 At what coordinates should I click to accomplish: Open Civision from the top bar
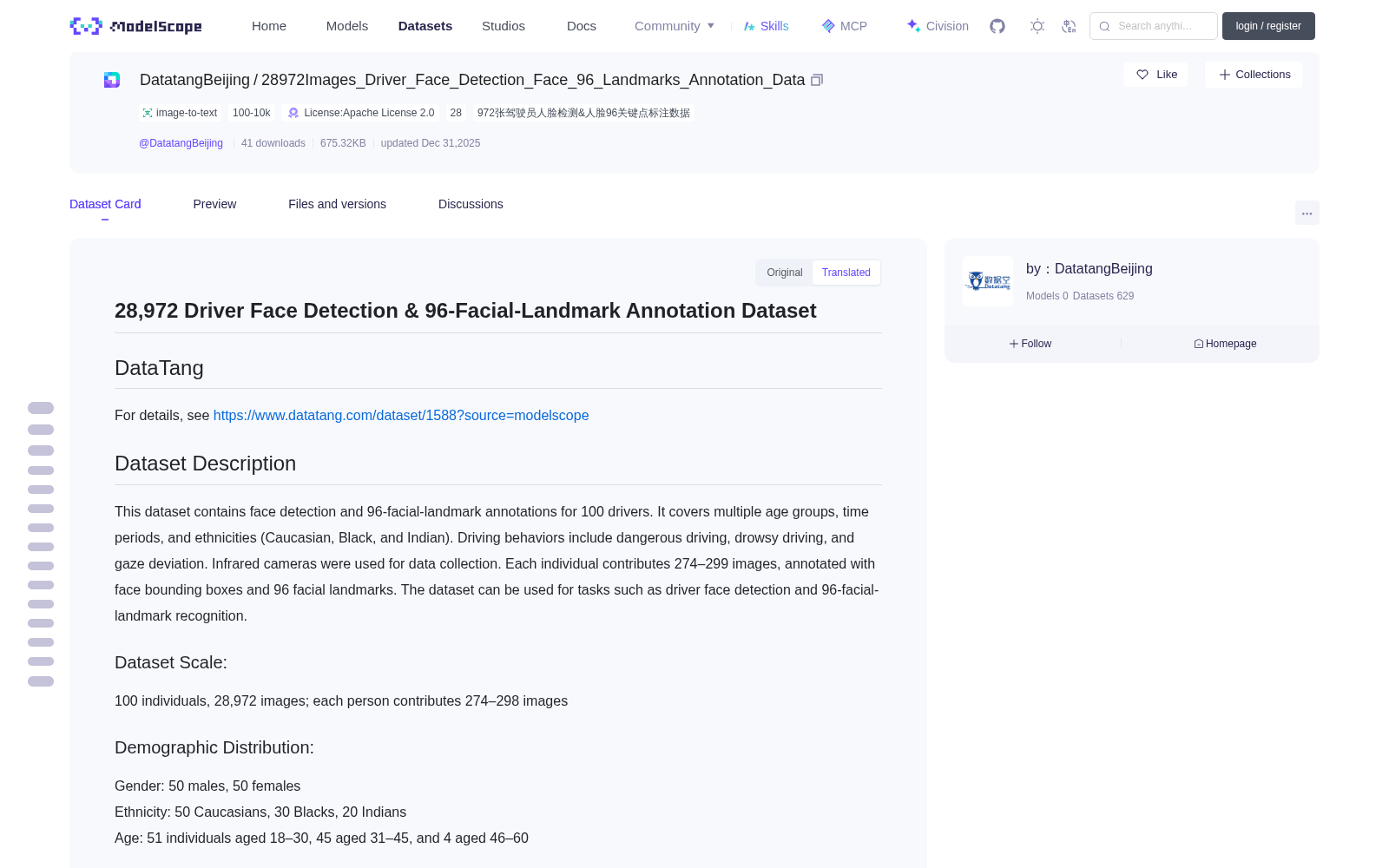point(938,26)
